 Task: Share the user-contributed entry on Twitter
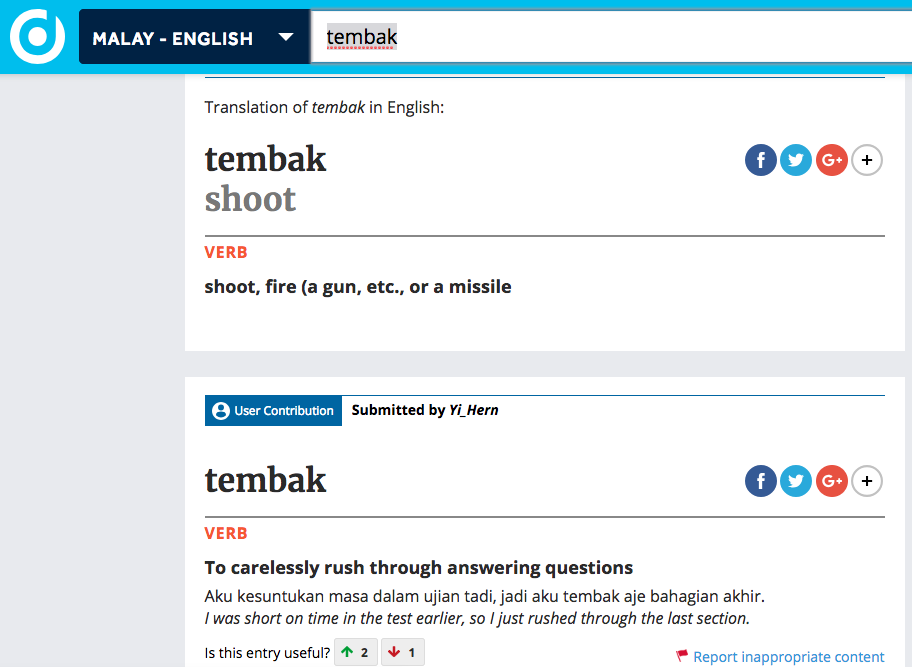[x=796, y=481]
